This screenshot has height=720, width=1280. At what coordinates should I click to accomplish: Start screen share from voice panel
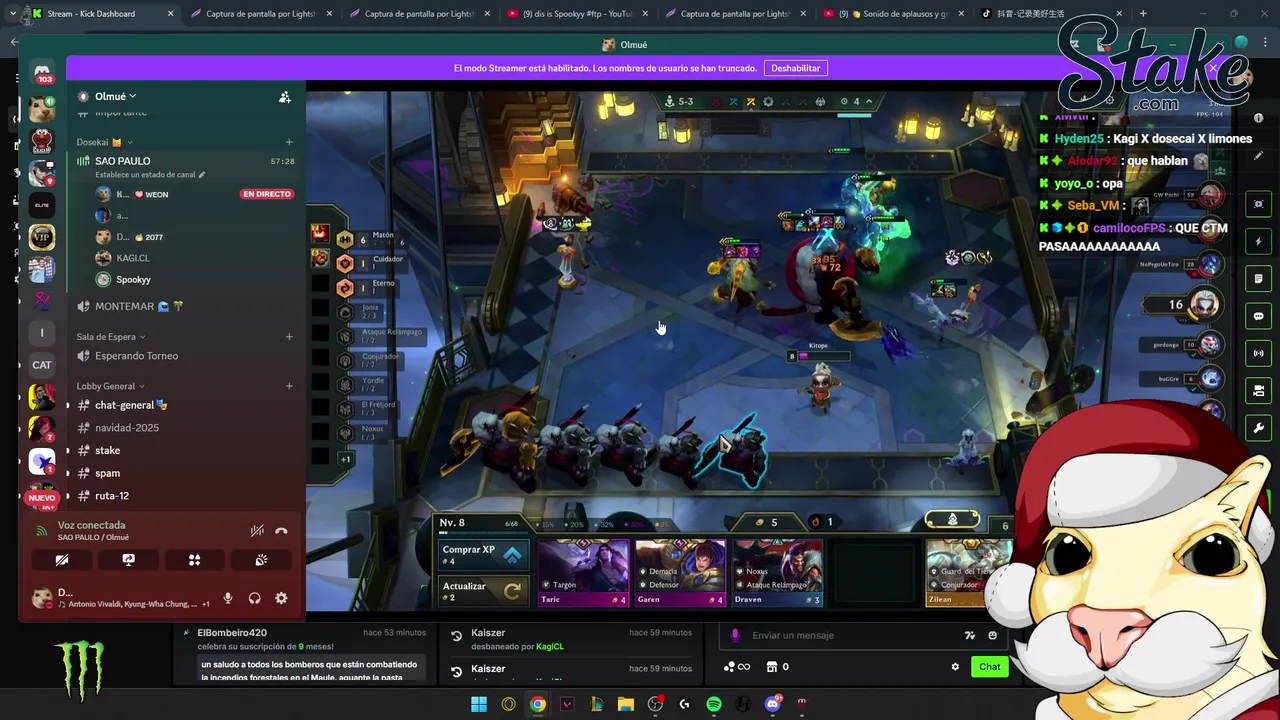click(128, 560)
